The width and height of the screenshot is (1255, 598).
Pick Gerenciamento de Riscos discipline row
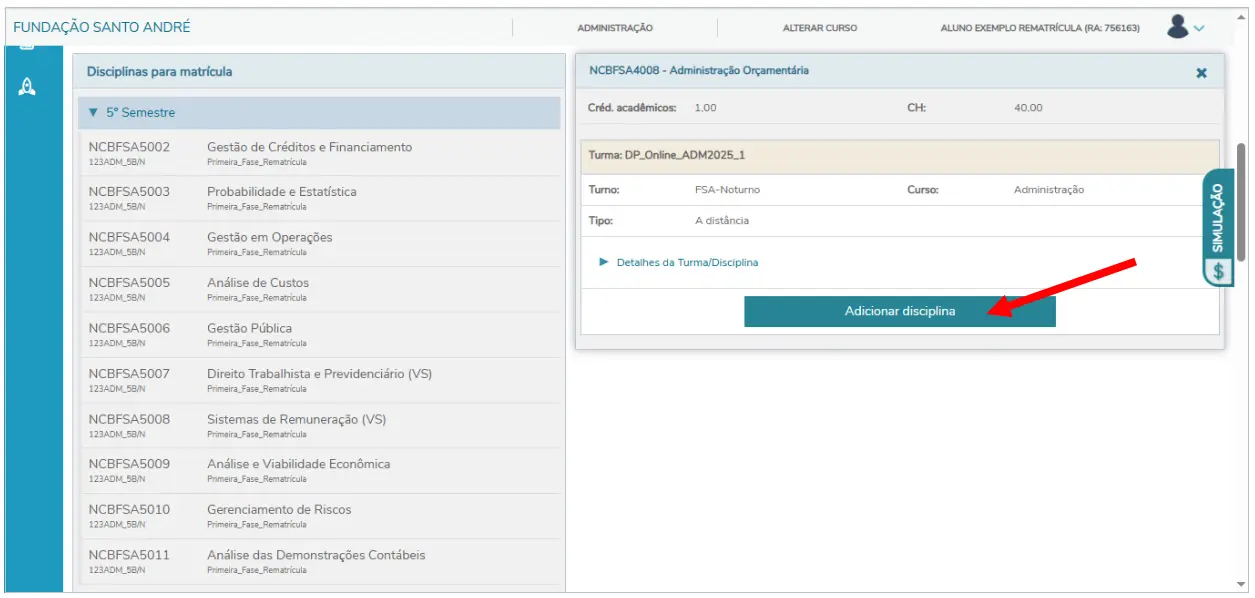[279, 510]
